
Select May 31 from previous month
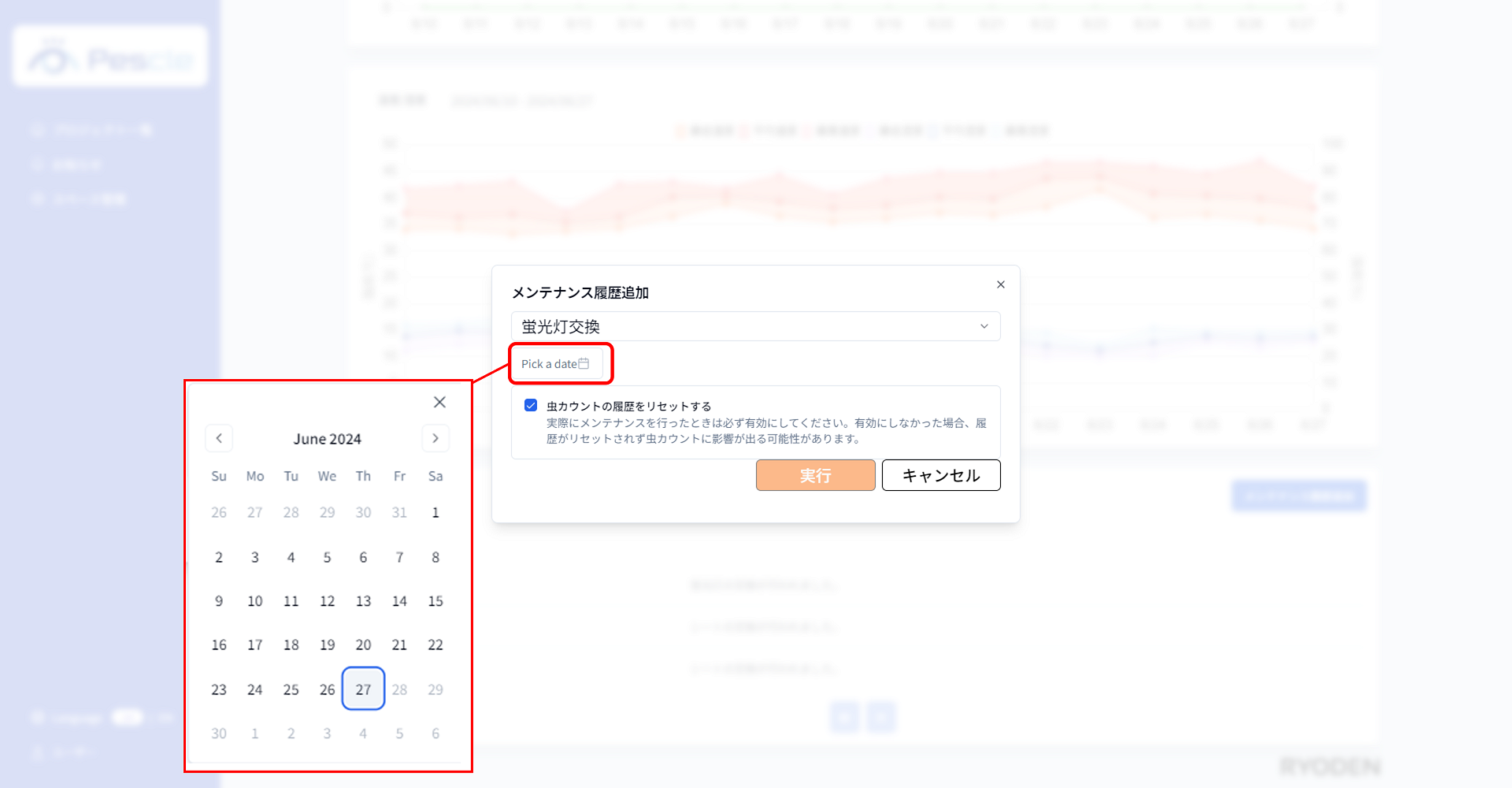click(x=399, y=512)
